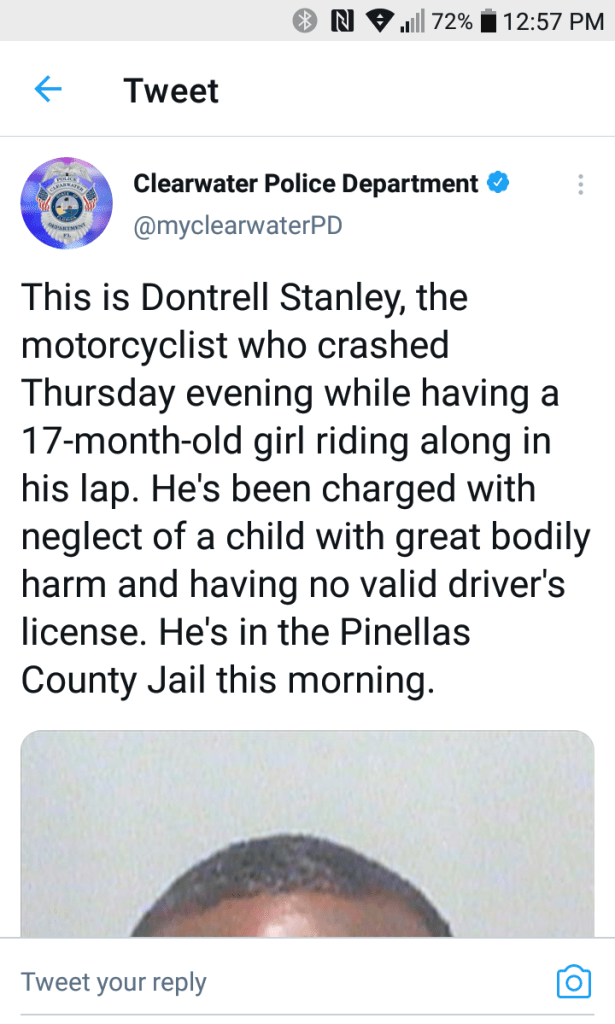The image size is (615, 1024).
Task: Tap the Wi-Fi icon in status bar
Action: (x=377, y=20)
